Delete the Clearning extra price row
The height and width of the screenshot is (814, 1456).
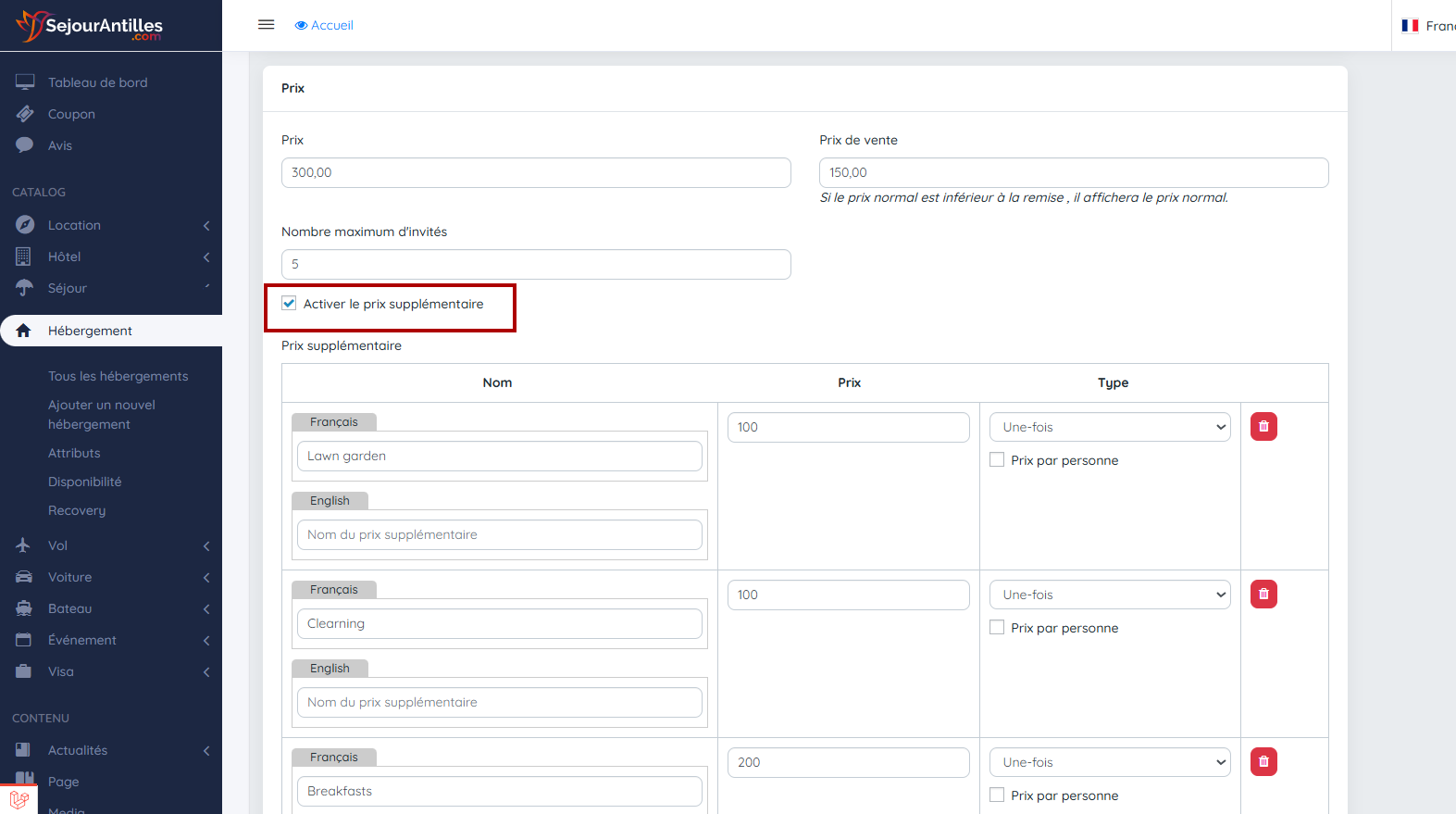pyautogui.click(x=1263, y=595)
